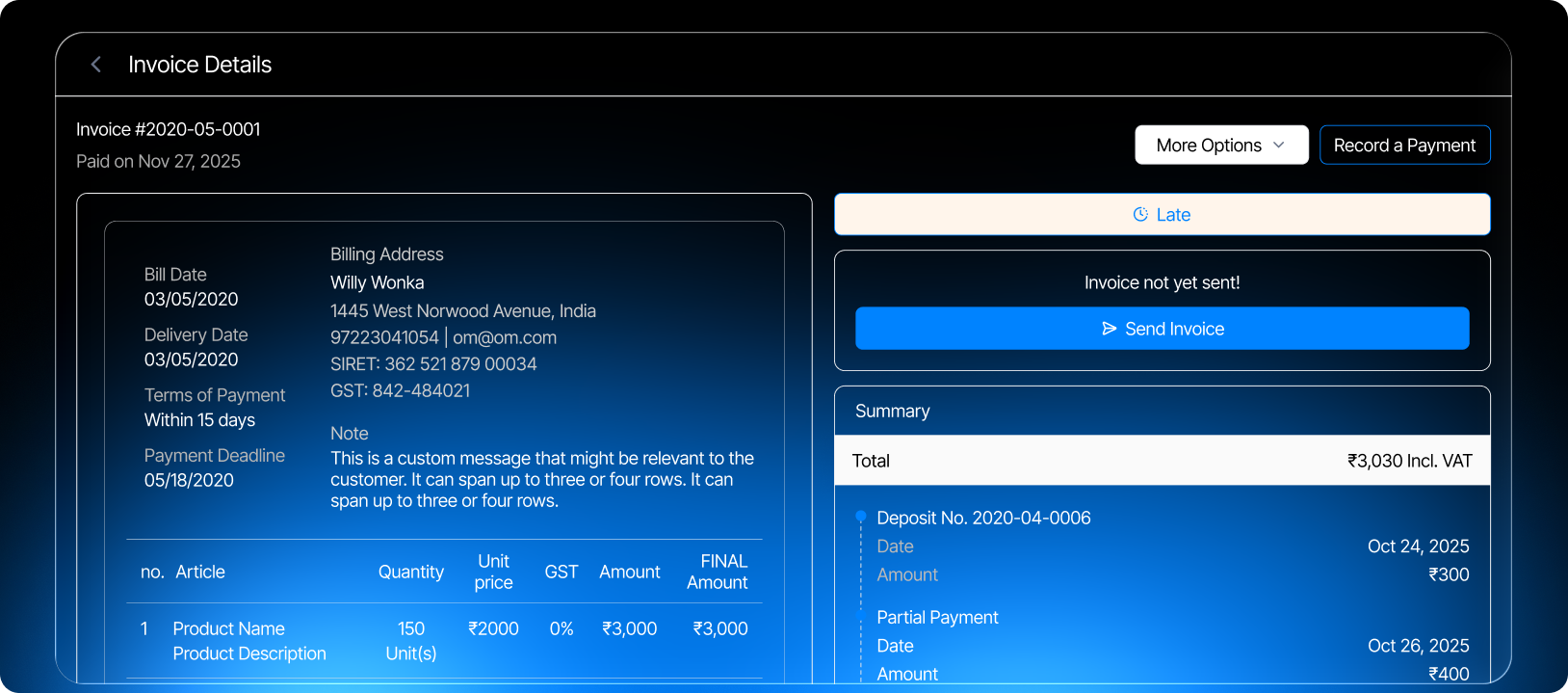Viewport: 1568px width, 693px height.
Task: Select the Product Name line item
Action: [x=229, y=629]
